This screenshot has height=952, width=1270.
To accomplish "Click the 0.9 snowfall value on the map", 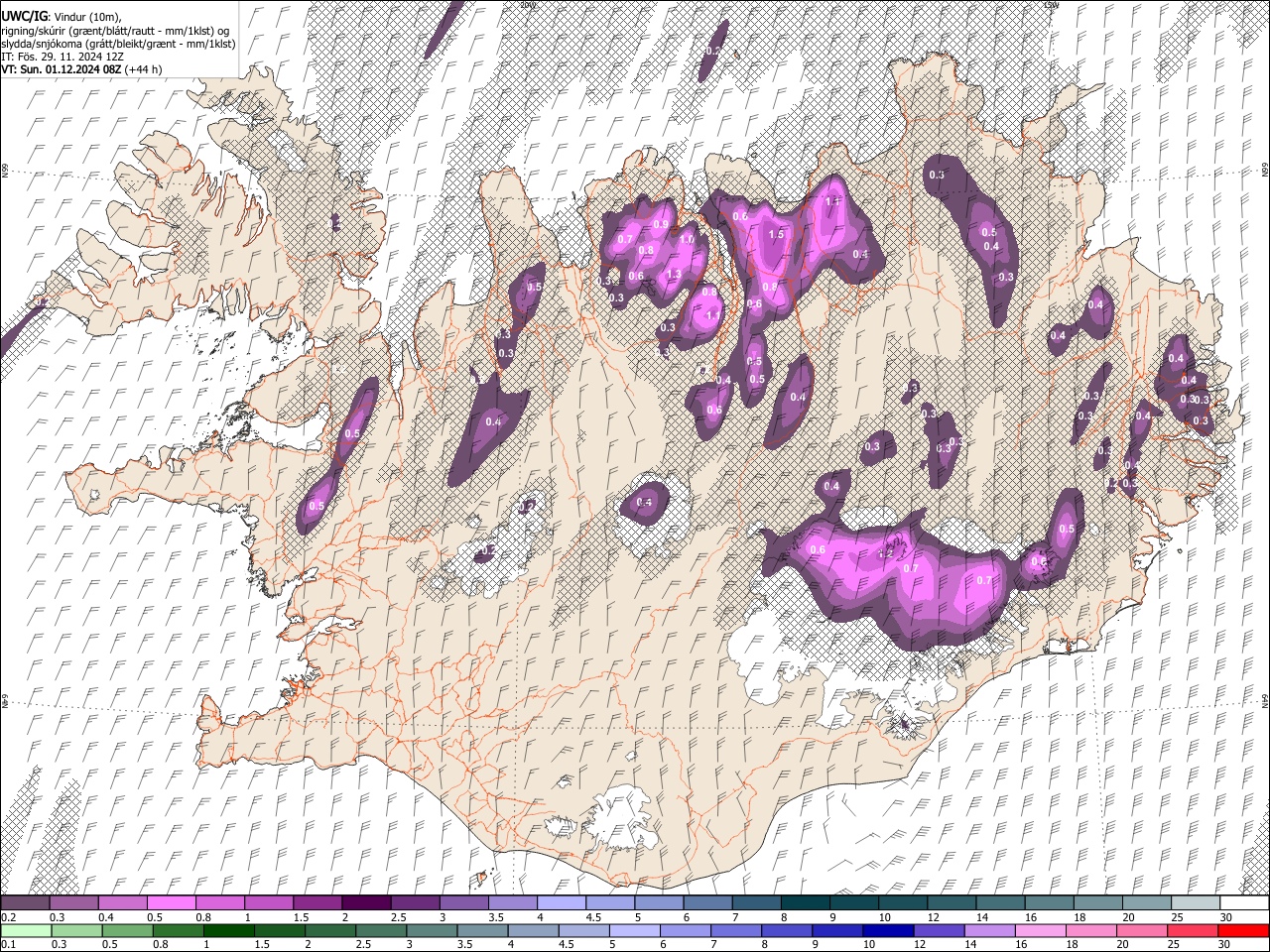I will pyautogui.click(x=661, y=224).
